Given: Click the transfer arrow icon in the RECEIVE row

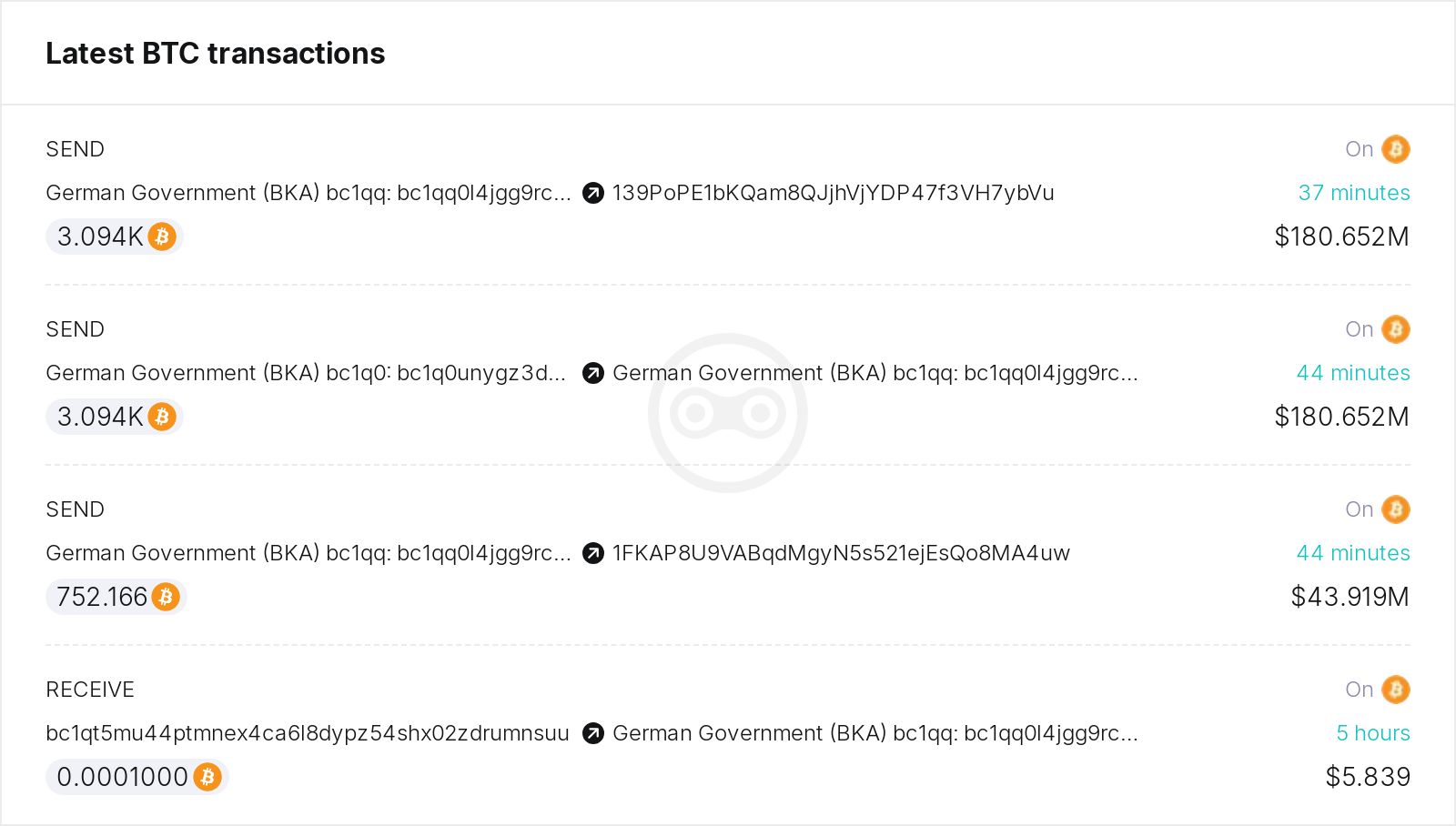Looking at the screenshot, I should [593, 733].
